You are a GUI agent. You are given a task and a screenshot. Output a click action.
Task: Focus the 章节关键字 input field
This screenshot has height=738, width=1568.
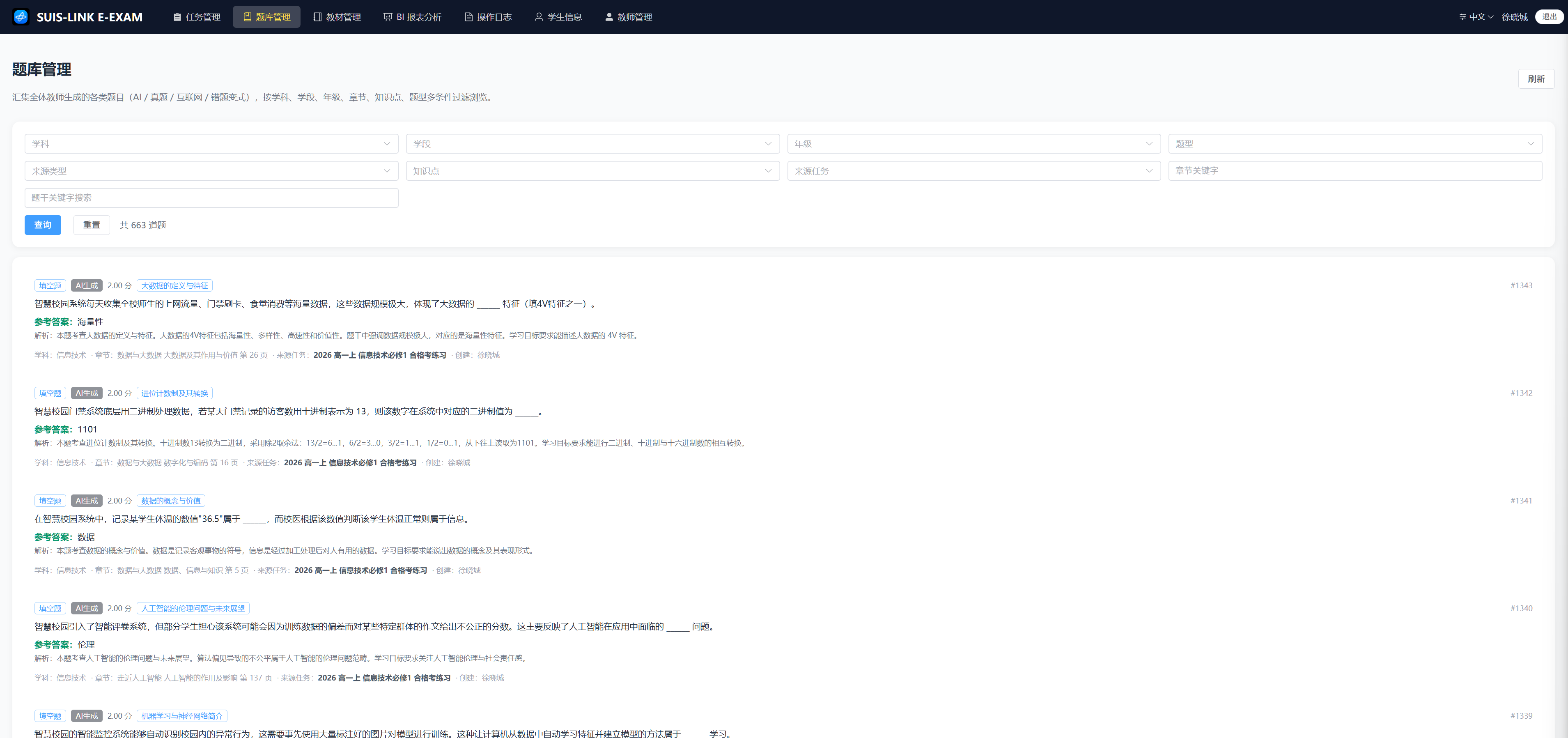(x=1355, y=171)
